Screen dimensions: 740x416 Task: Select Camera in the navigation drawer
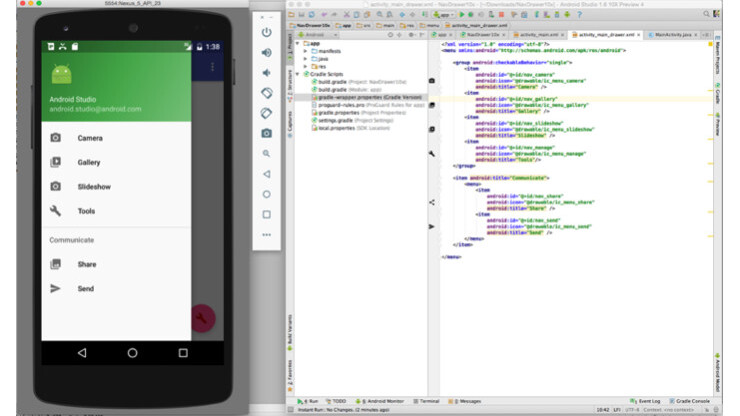(90, 137)
